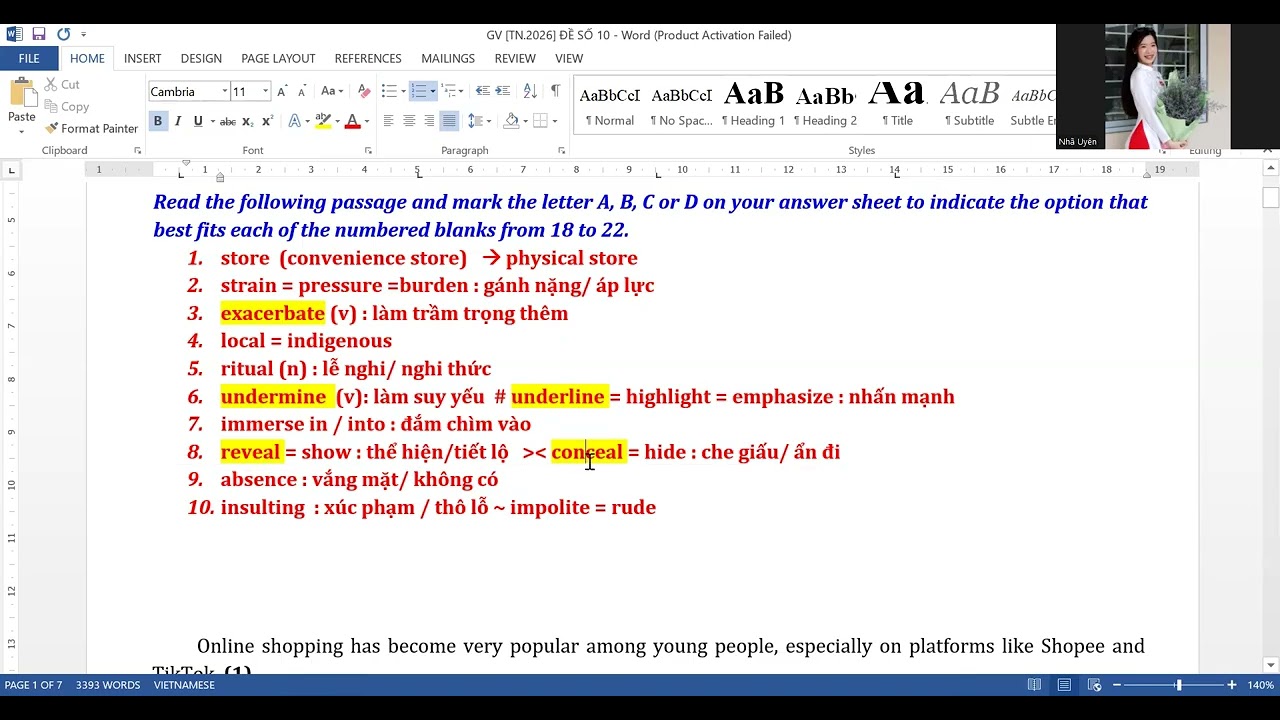Decrease paragraph indent

click(x=482, y=91)
